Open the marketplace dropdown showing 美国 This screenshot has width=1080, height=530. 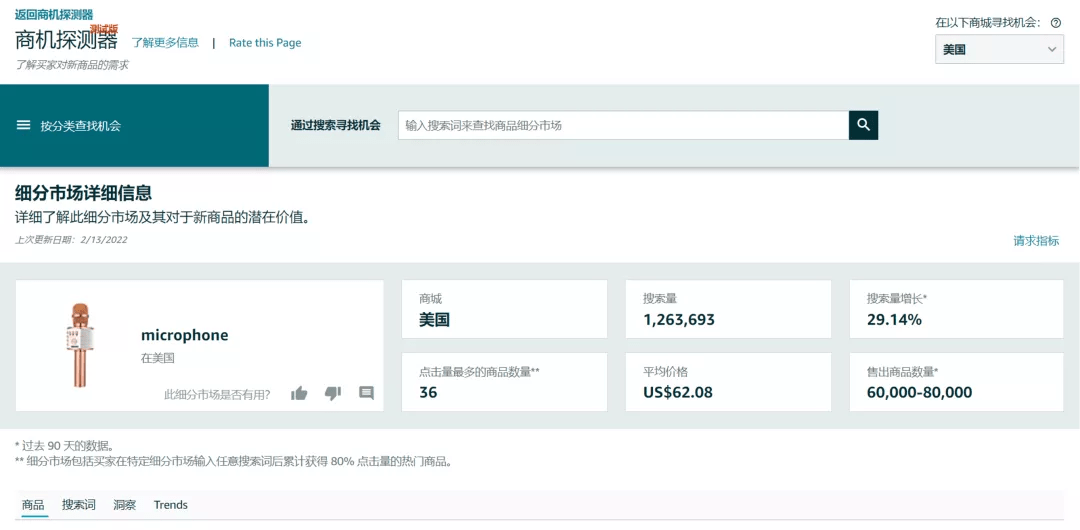pos(999,49)
